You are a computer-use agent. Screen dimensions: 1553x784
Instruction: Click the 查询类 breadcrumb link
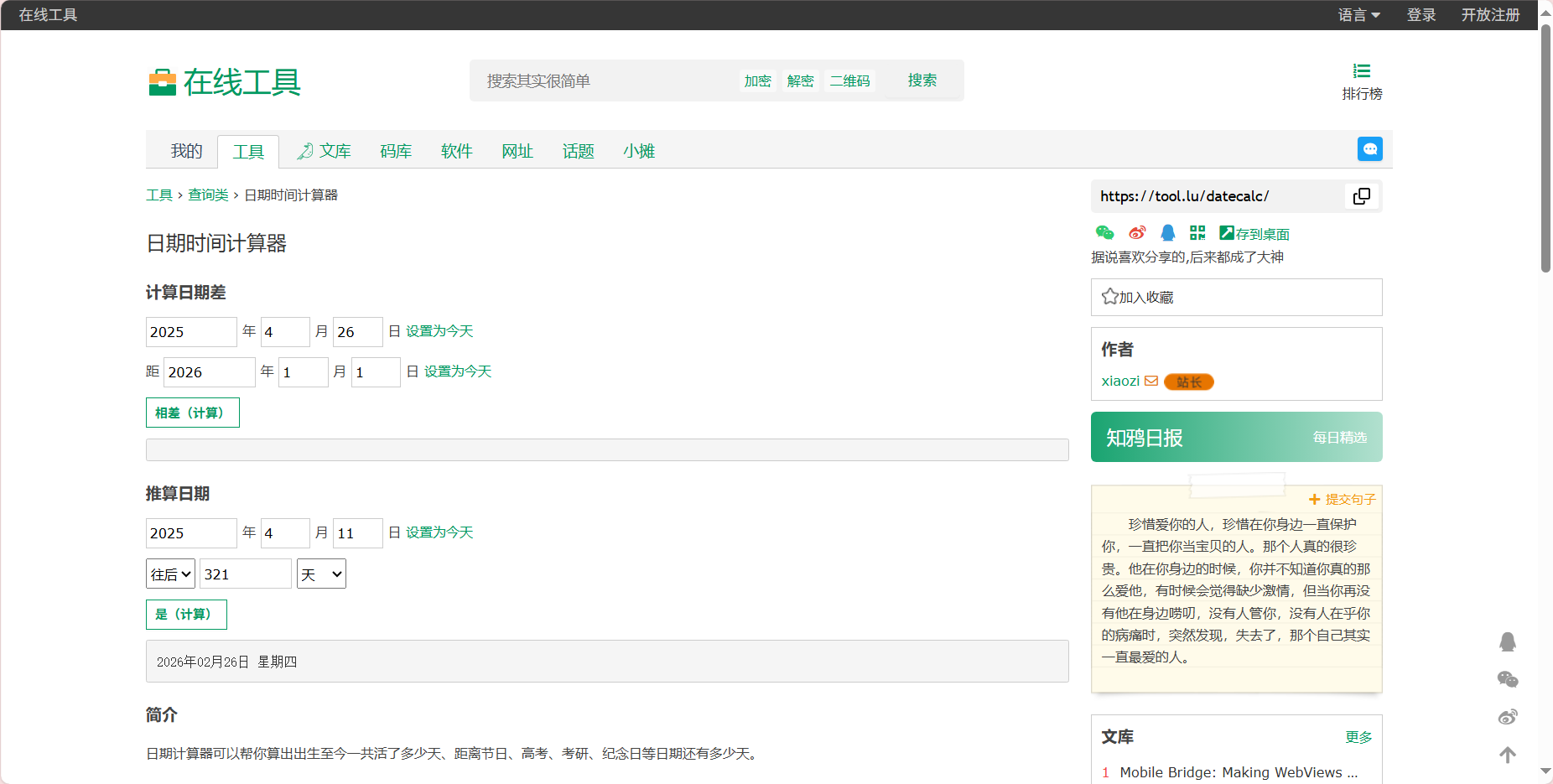coord(208,195)
